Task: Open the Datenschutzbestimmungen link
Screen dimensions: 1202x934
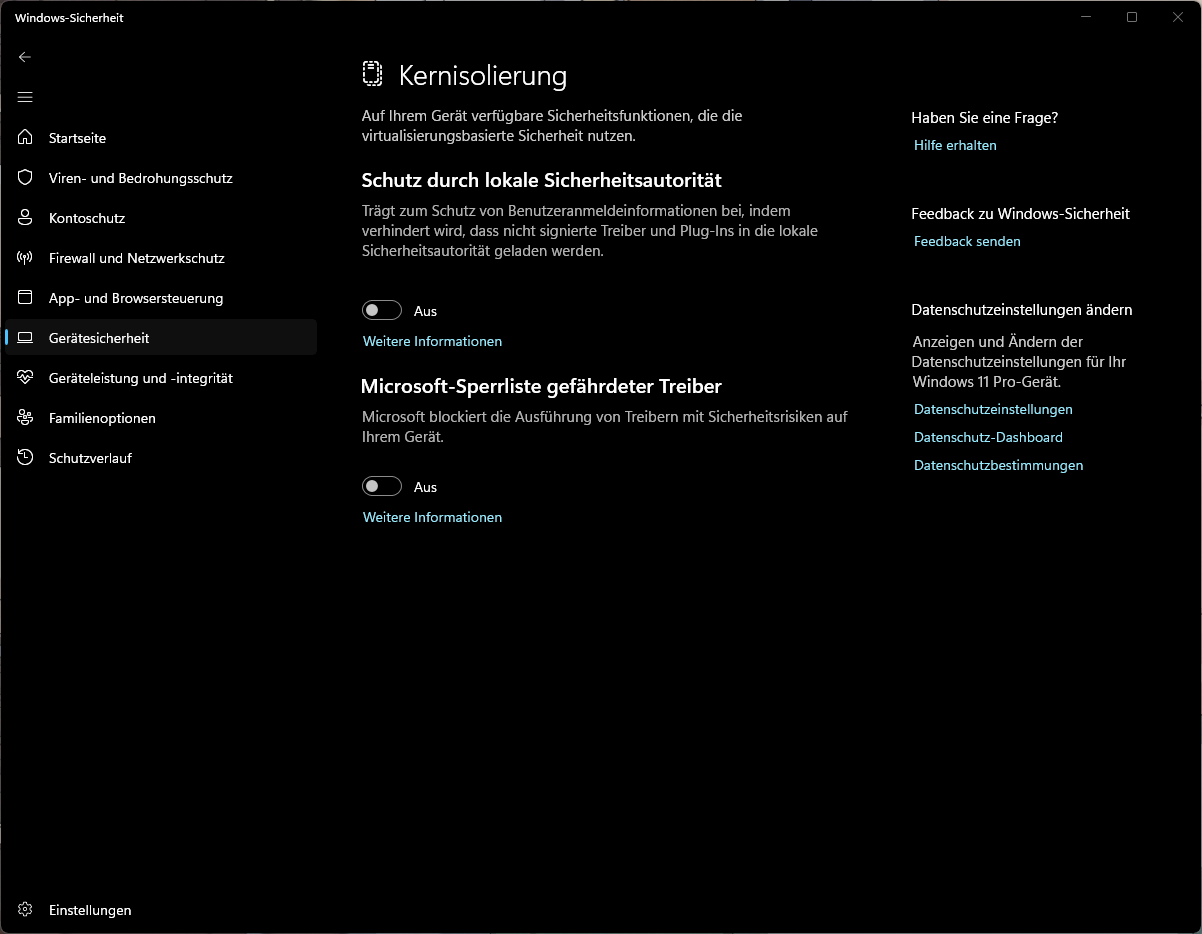Action: (998, 465)
